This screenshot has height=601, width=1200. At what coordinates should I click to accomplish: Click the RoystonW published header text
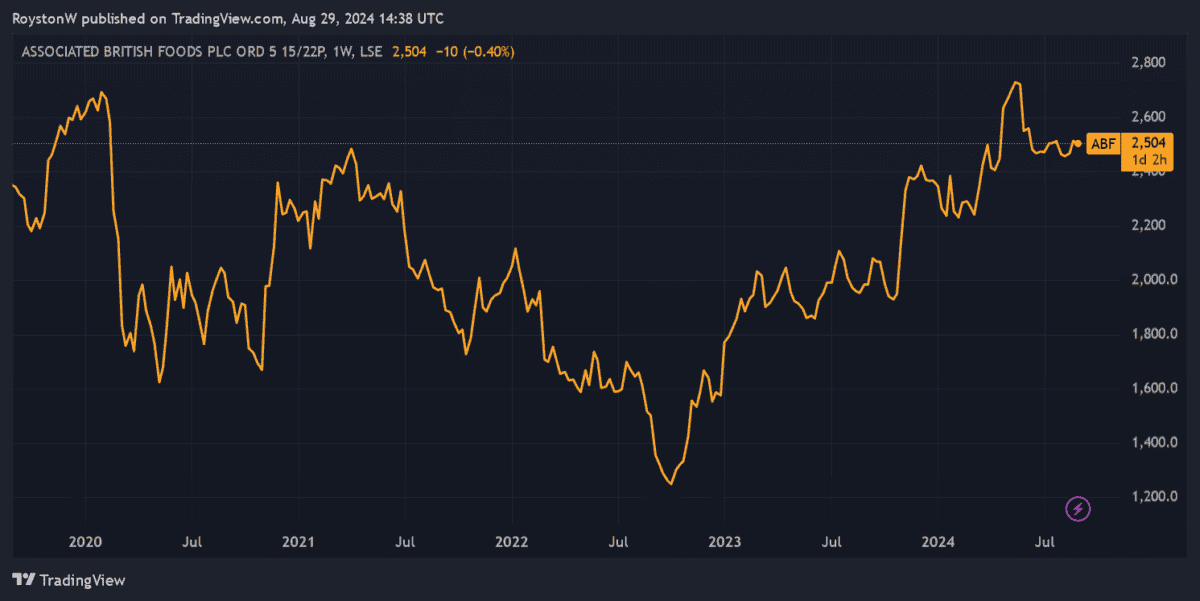(x=228, y=19)
